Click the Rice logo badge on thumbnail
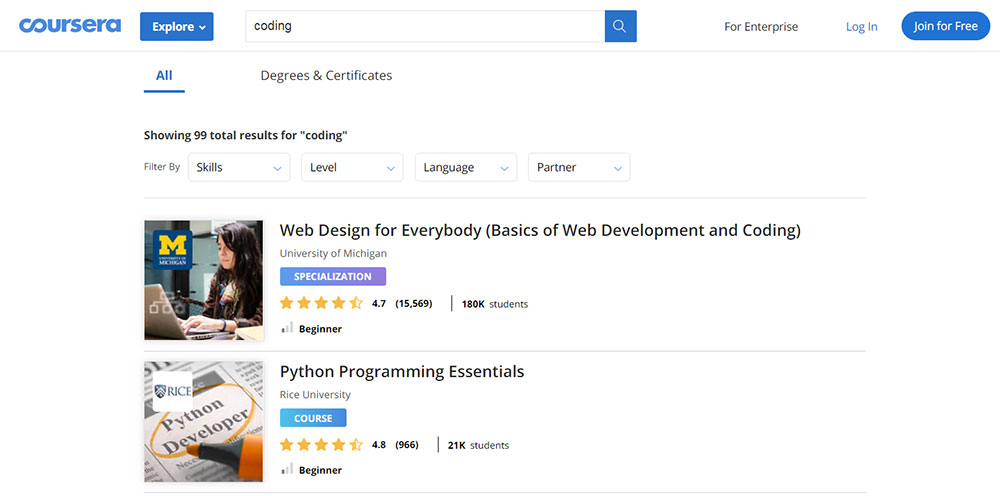The height and width of the screenshot is (496, 1000). (x=172, y=391)
